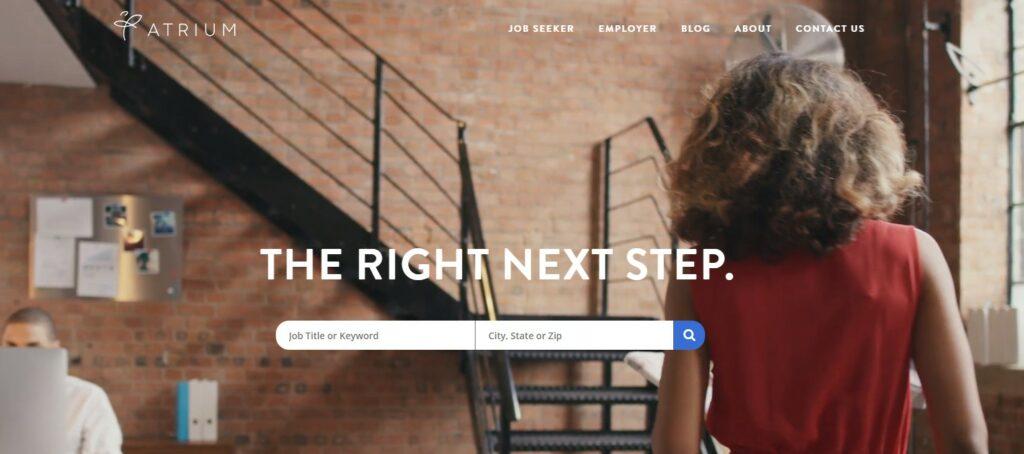The width and height of the screenshot is (1024, 454).
Task: Click the blue magnifier search button
Action: pos(689,335)
